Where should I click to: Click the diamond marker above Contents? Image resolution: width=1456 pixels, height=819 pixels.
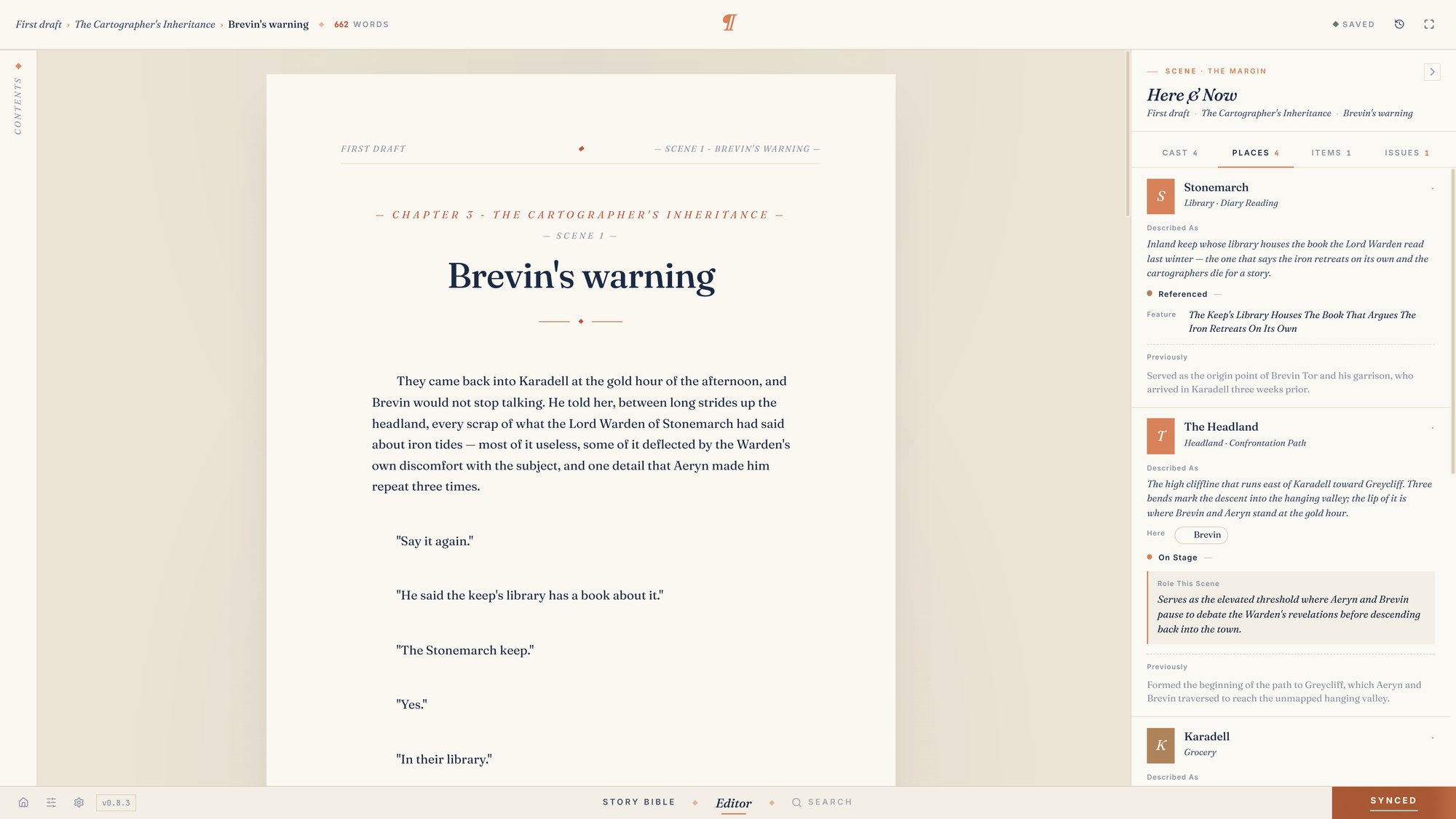point(18,66)
